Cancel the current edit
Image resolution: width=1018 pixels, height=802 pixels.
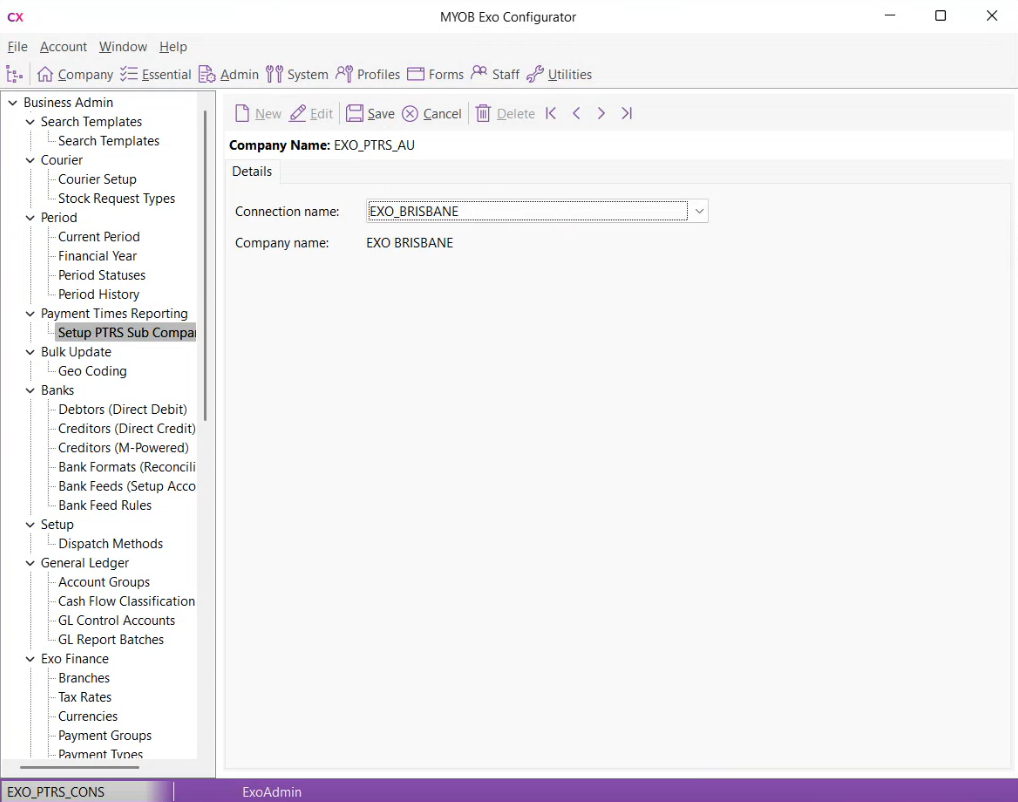[432, 114]
